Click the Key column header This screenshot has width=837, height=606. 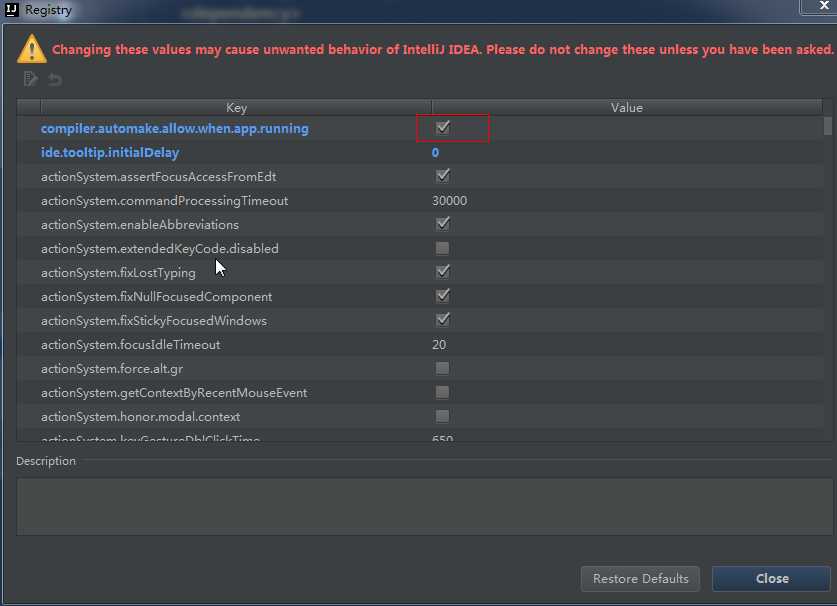236,107
